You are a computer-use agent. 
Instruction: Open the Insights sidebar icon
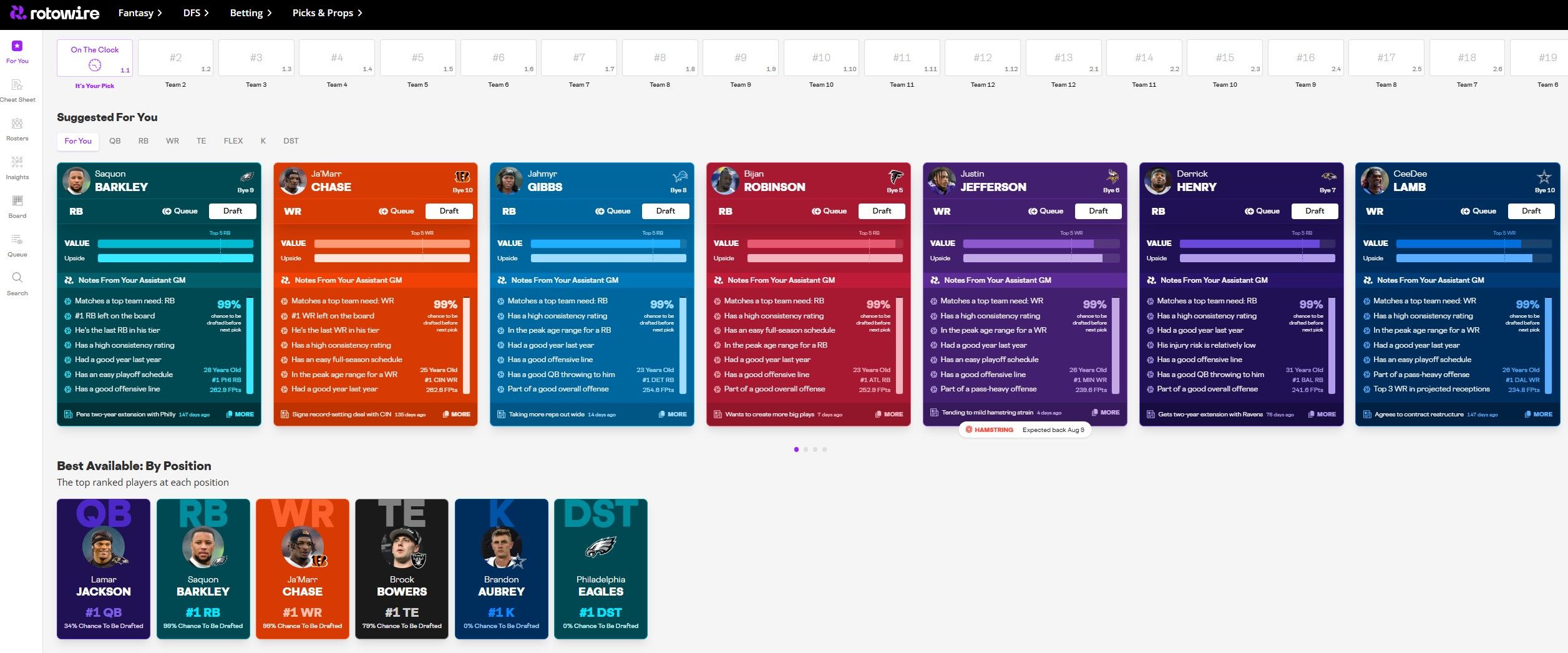coord(17,162)
